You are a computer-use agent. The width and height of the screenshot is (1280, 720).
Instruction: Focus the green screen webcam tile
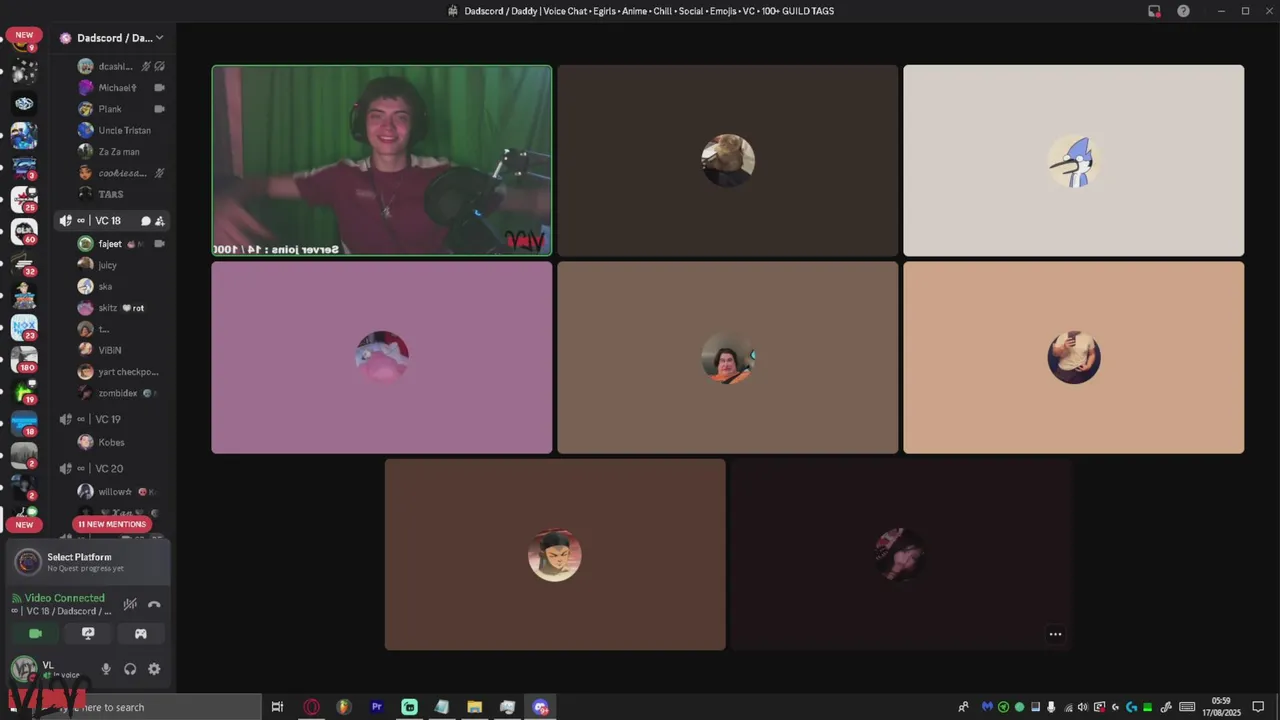381,160
